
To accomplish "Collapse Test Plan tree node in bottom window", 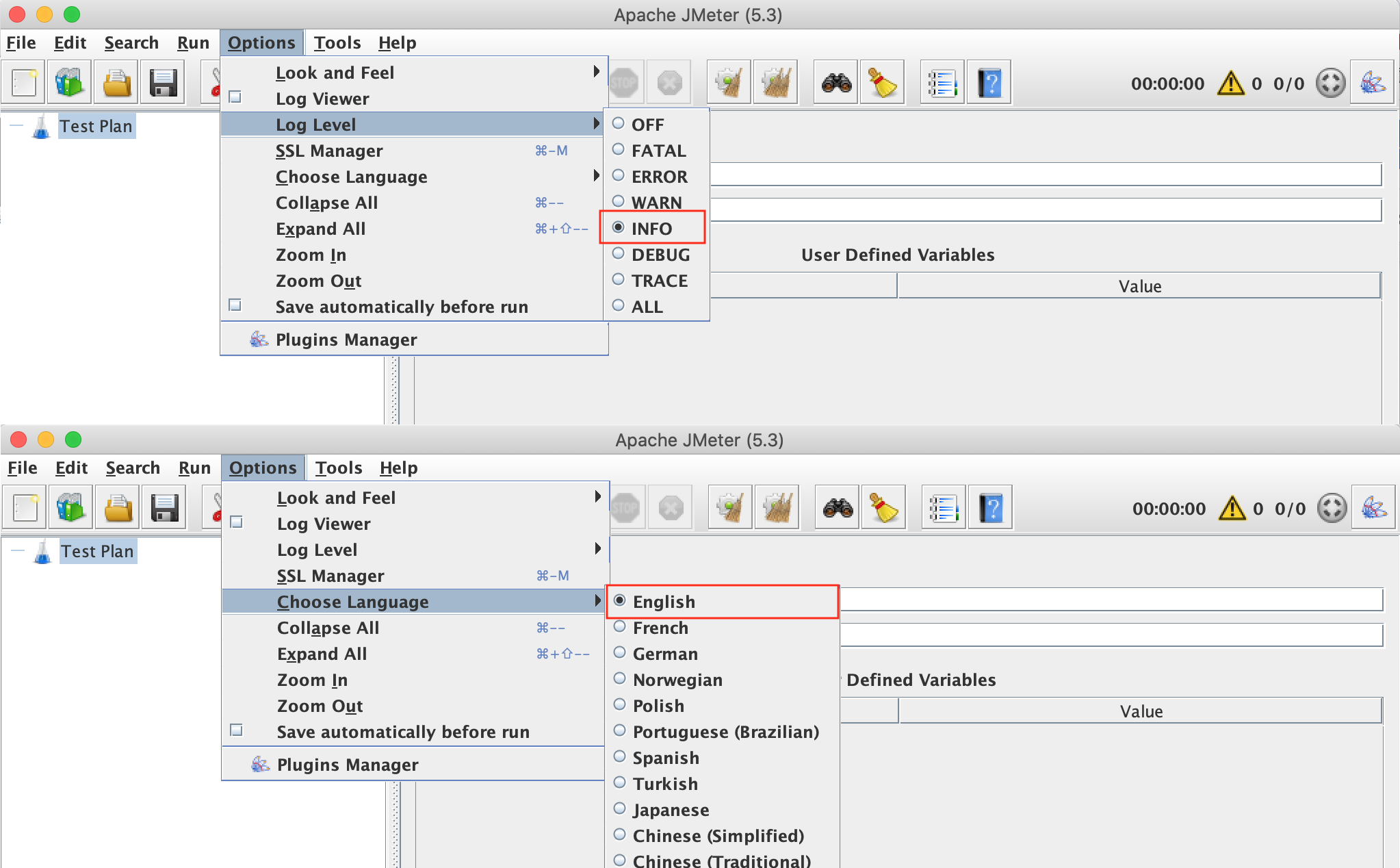I will (18, 551).
